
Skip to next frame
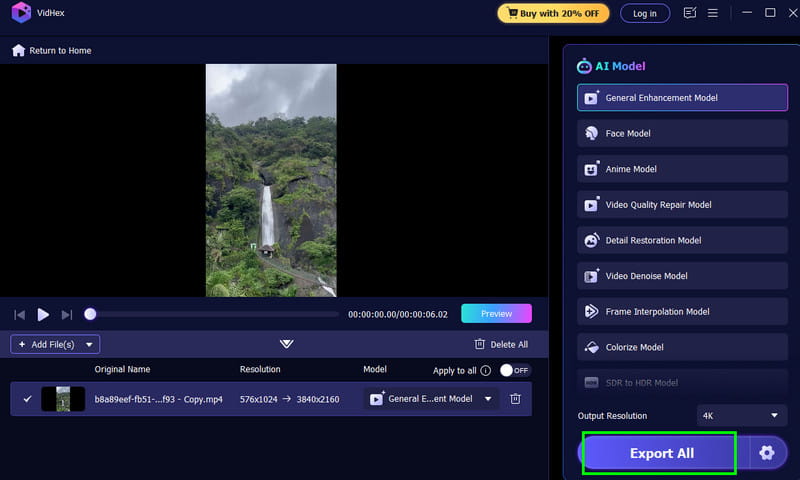(67, 315)
